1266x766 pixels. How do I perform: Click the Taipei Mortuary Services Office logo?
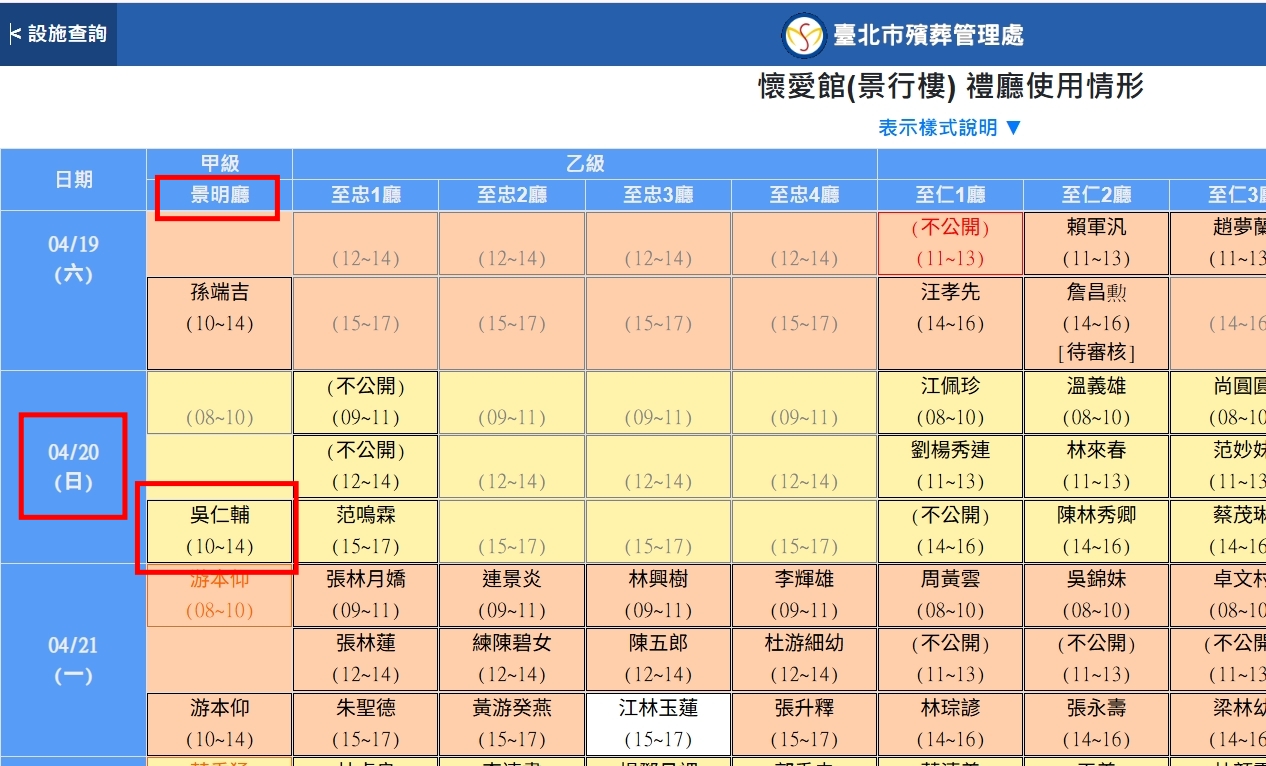804,36
